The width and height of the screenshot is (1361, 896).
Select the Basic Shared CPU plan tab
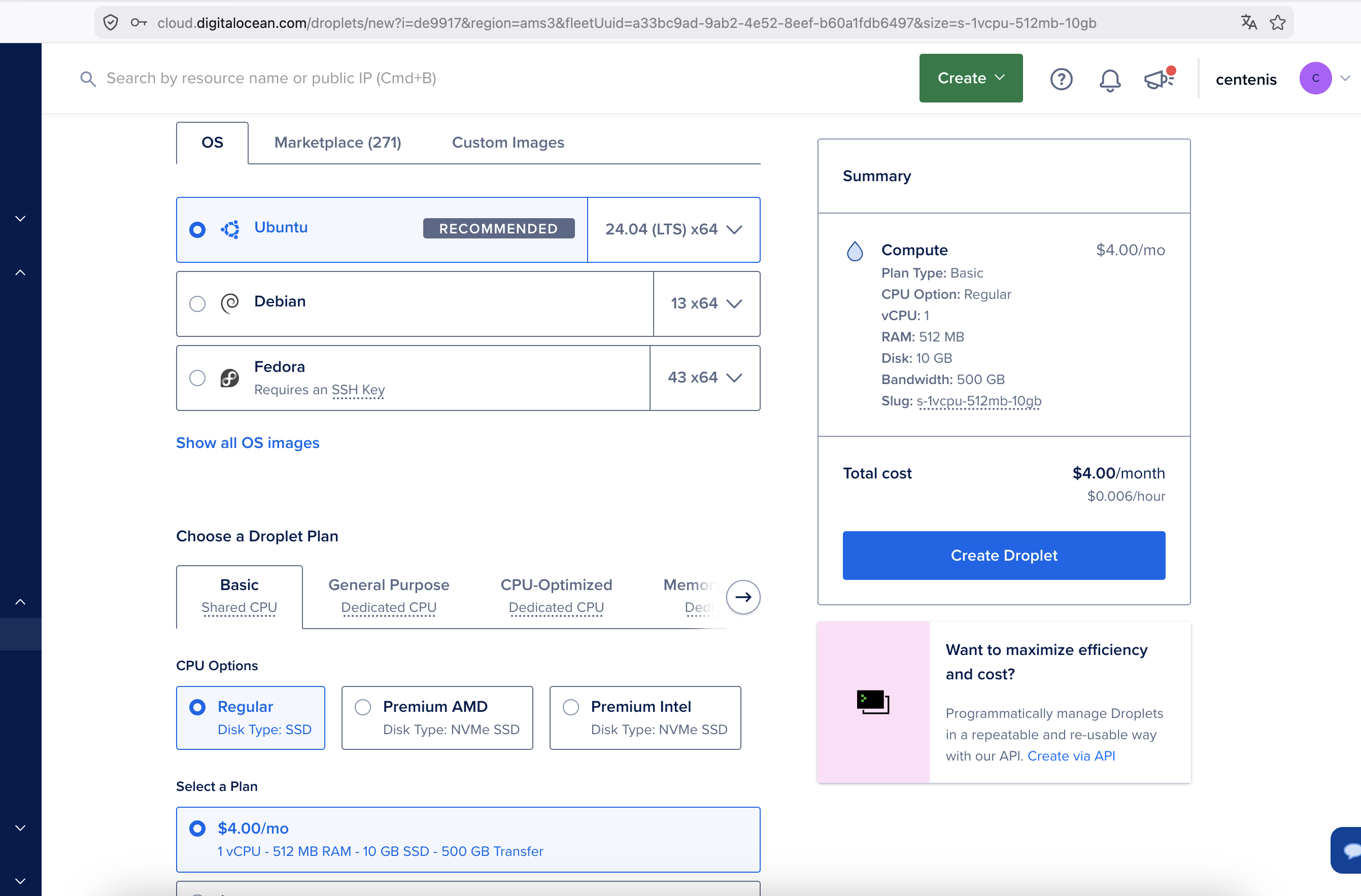pos(239,596)
